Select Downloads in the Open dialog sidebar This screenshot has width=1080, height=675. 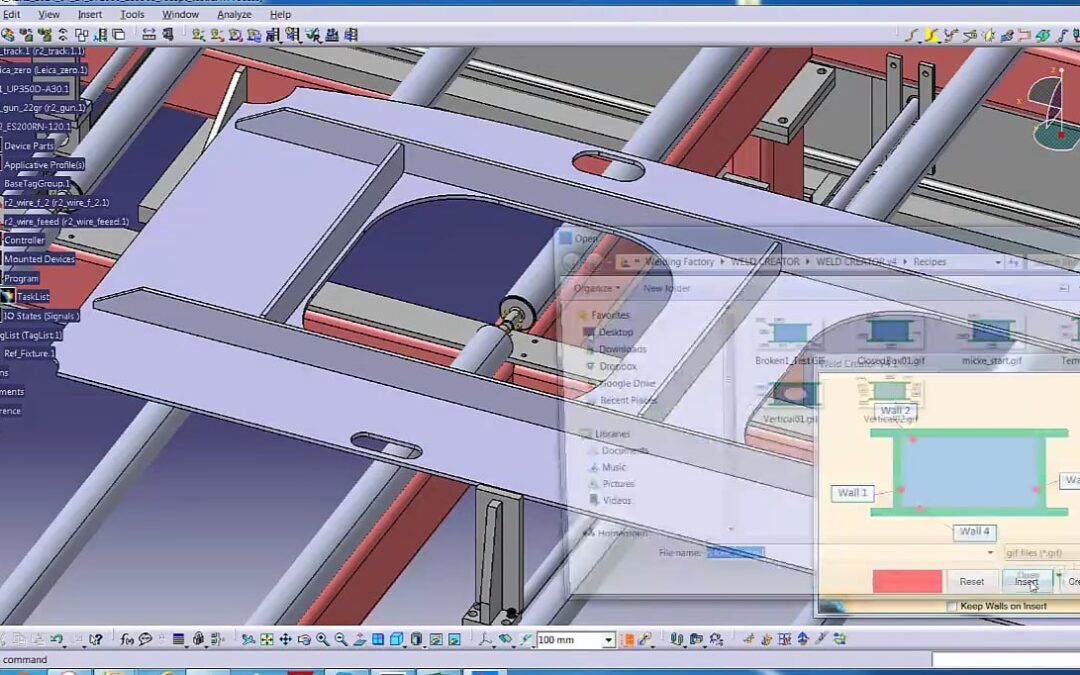622,349
